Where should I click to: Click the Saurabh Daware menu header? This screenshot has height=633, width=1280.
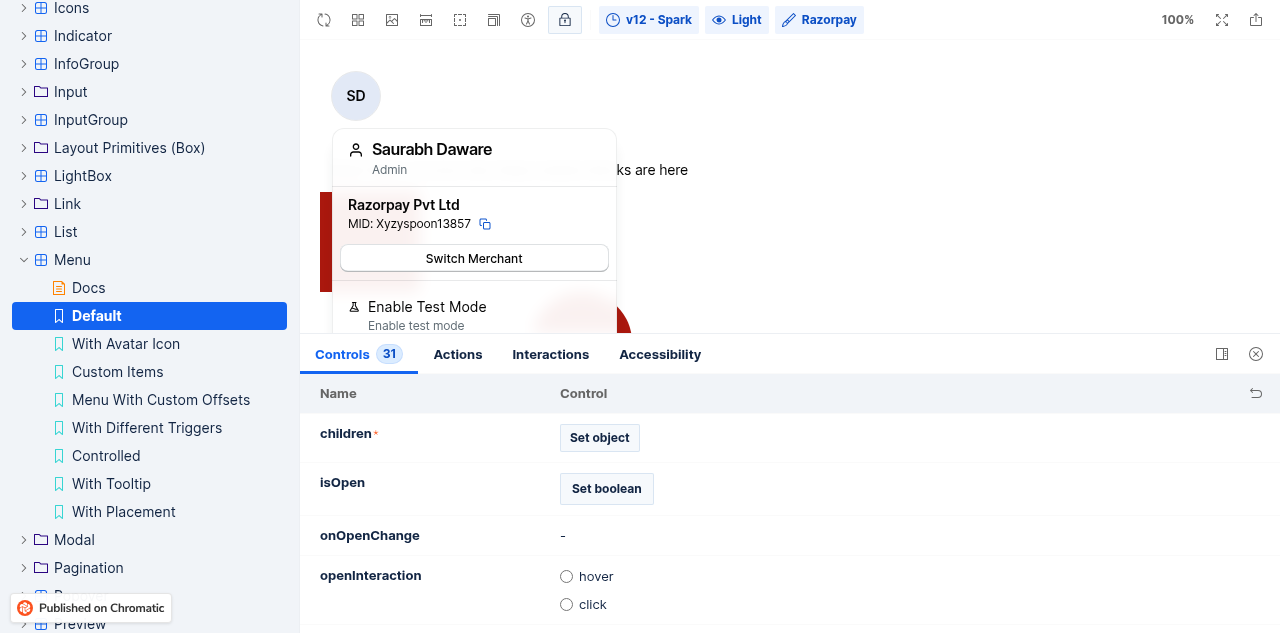[474, 158]
